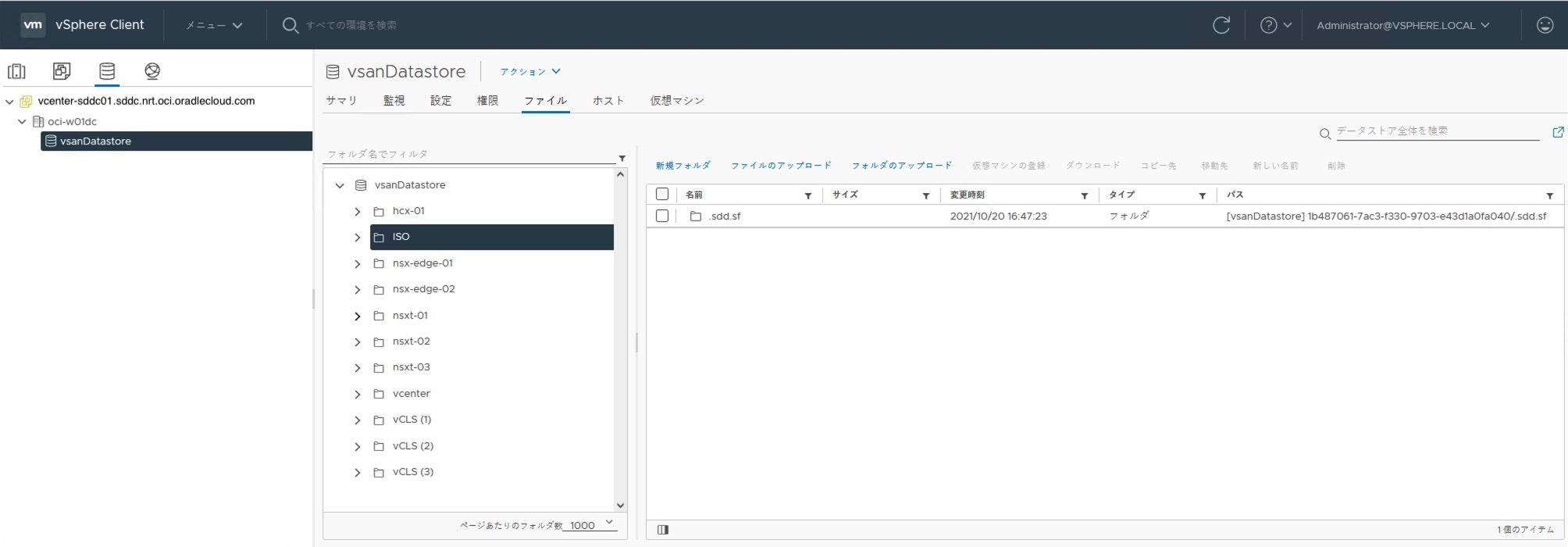Viewport: 1568px width, 547px height.
Task: Open the Administrator@VSPHERE.LOCAL user menu
Action: (1402, 25)
